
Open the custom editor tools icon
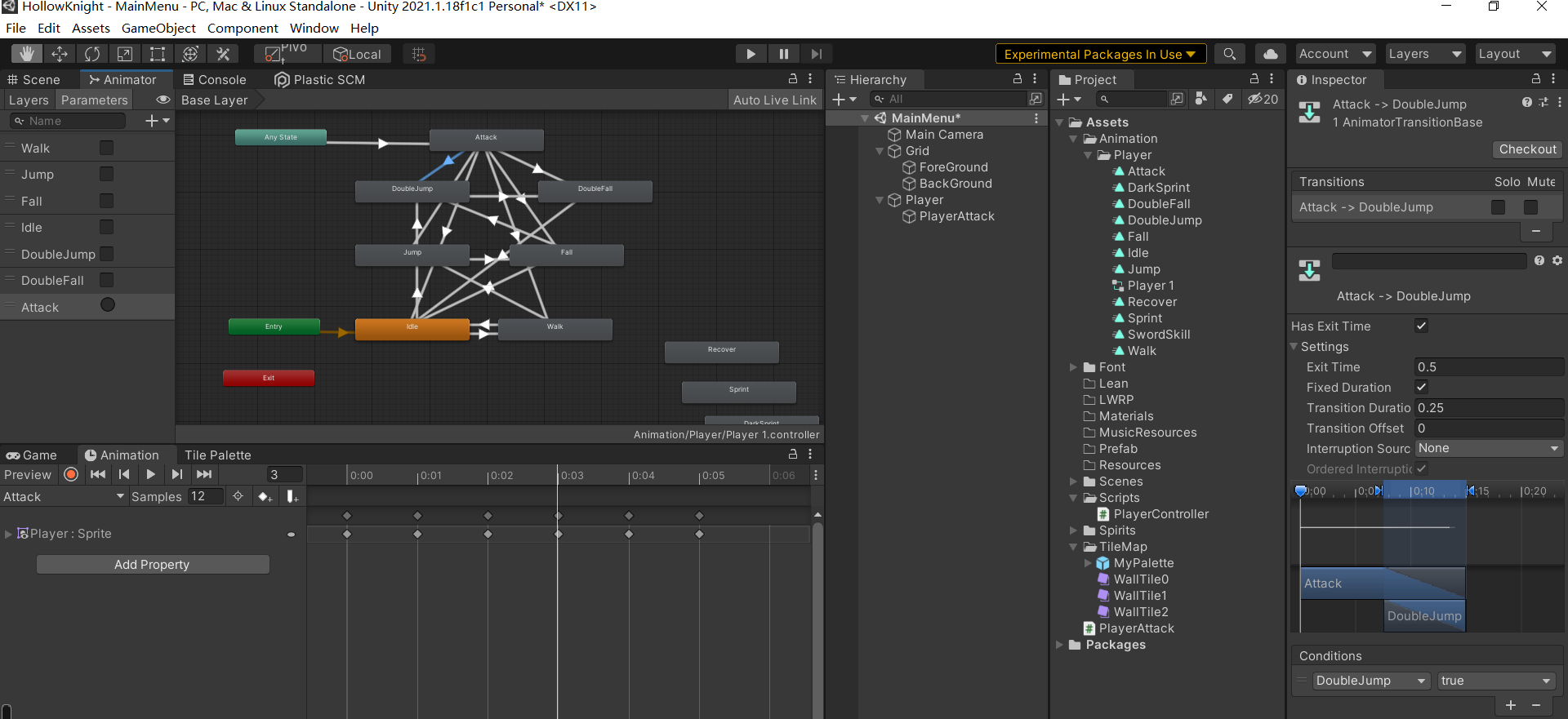coord(223,54)
